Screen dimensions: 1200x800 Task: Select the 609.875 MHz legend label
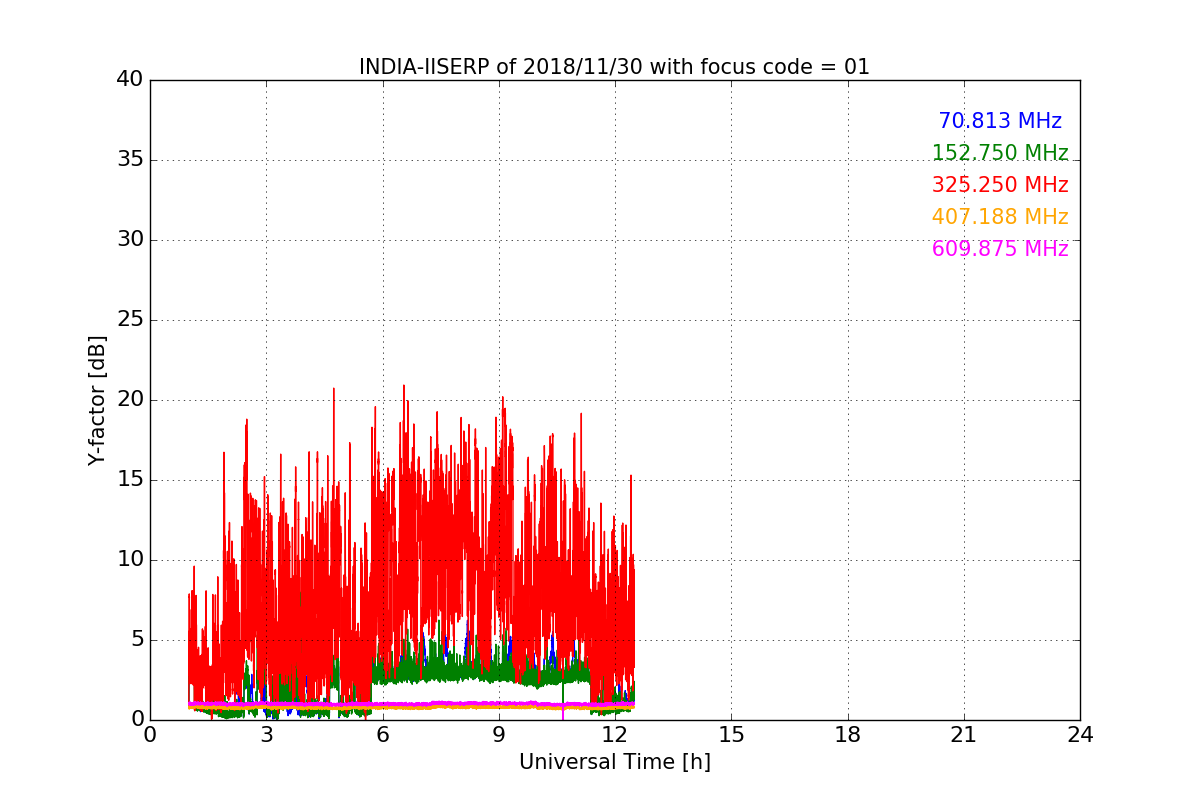coord(1000,249)
